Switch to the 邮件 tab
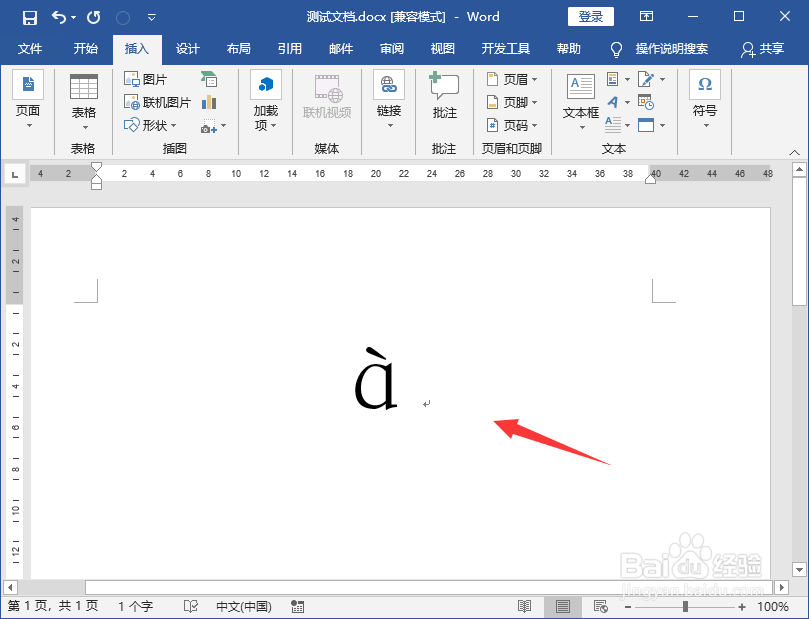The width and height of the screenshot is (809, 619). pos(341,48)
